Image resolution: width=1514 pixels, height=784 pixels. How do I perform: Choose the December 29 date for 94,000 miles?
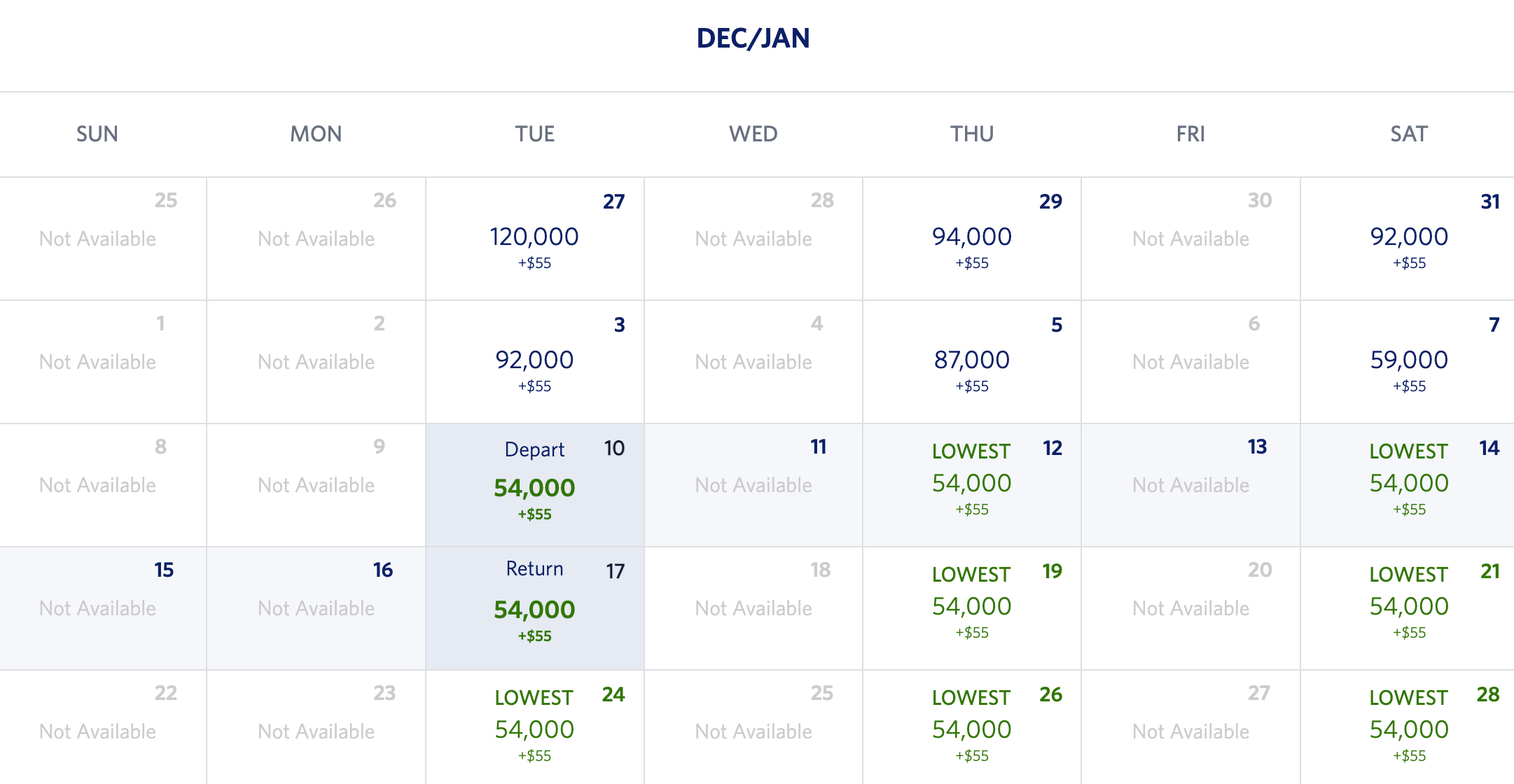click(972, 238)
